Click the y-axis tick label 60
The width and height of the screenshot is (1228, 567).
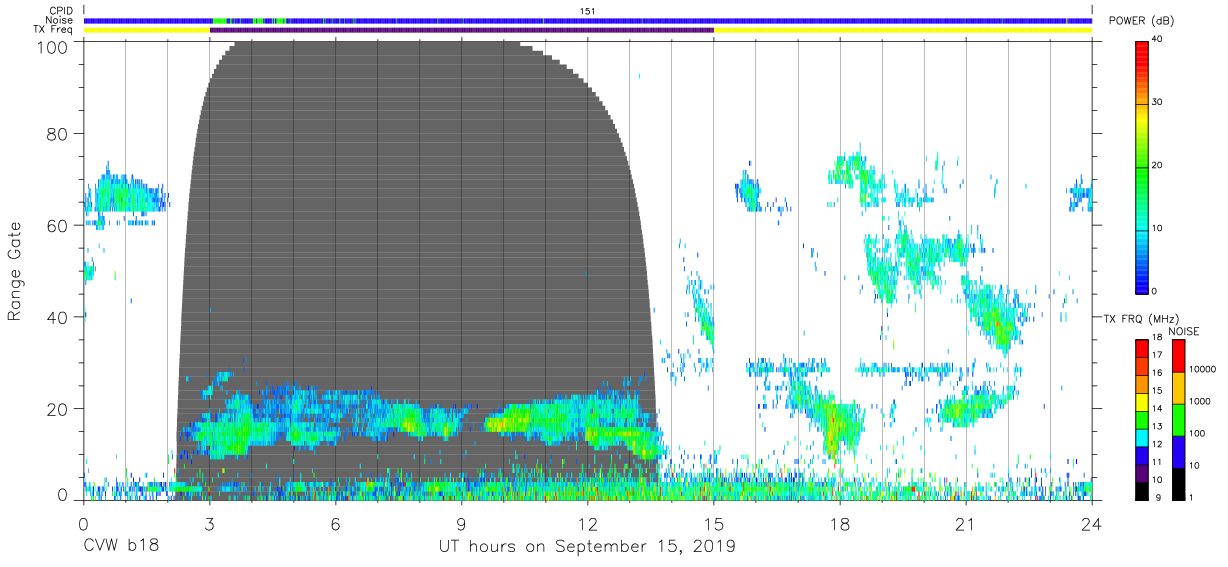point(57,225)
